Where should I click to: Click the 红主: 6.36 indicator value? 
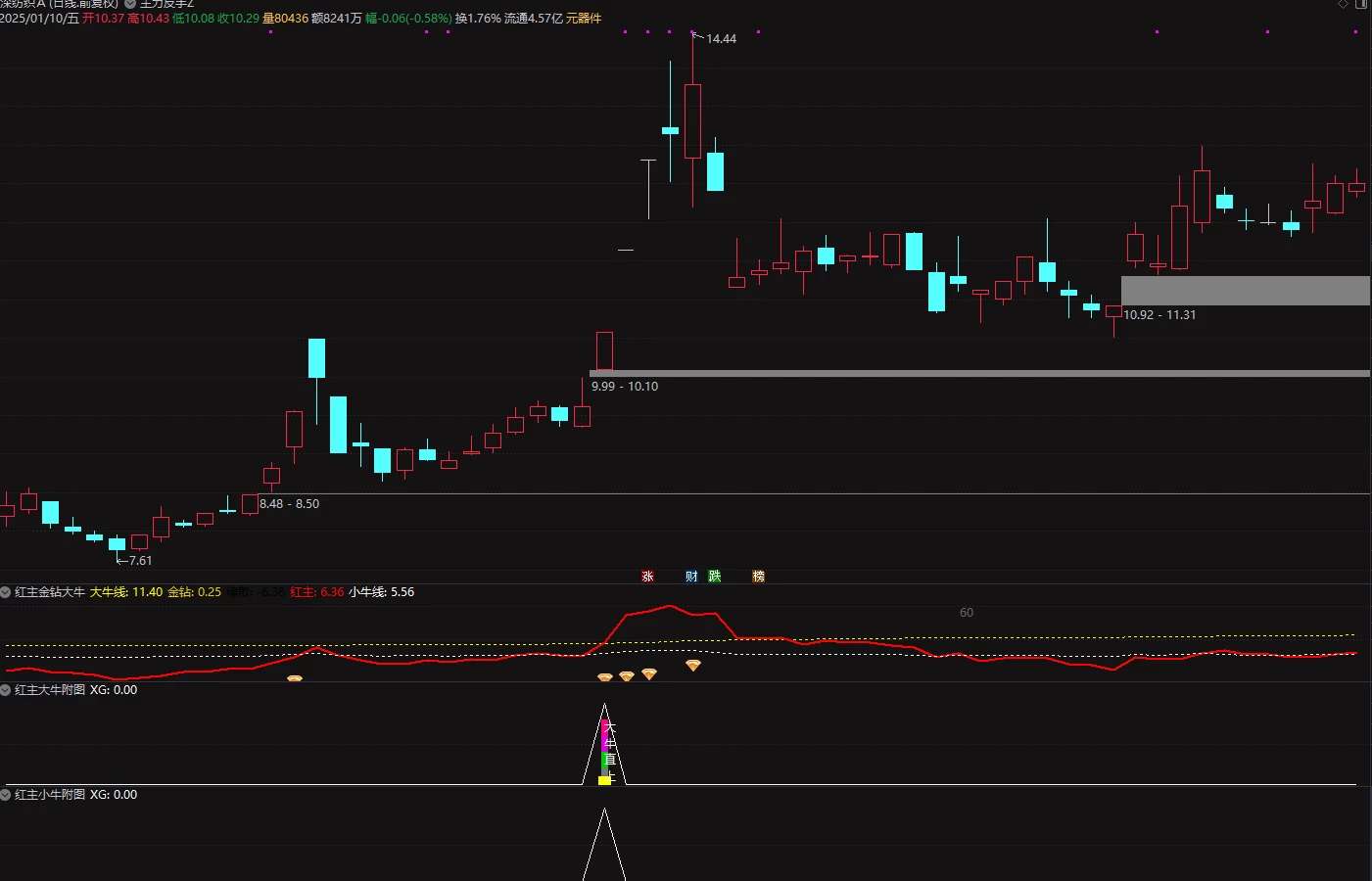click(317, 592)
